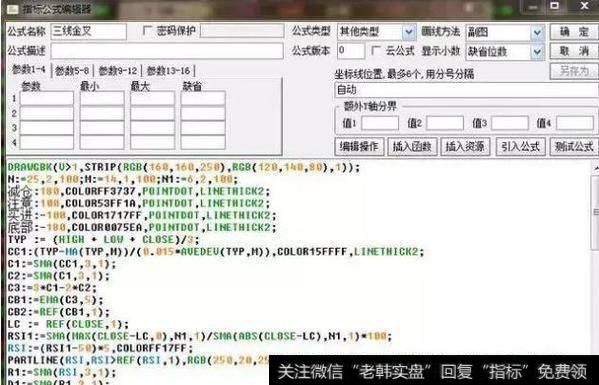Click row 3 参数 name field

click(47, 128)
